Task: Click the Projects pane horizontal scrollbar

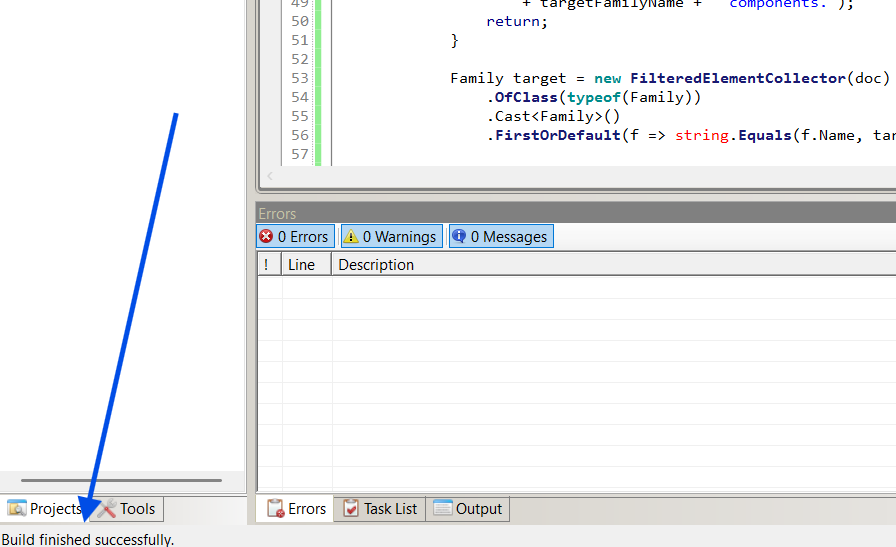Action: click(x=121, y=481)
